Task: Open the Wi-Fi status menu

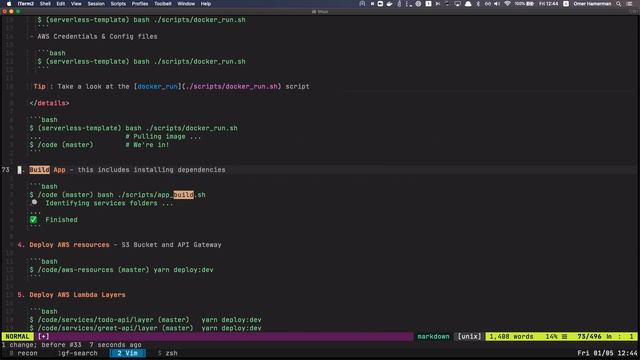Action: click(507, 4)
